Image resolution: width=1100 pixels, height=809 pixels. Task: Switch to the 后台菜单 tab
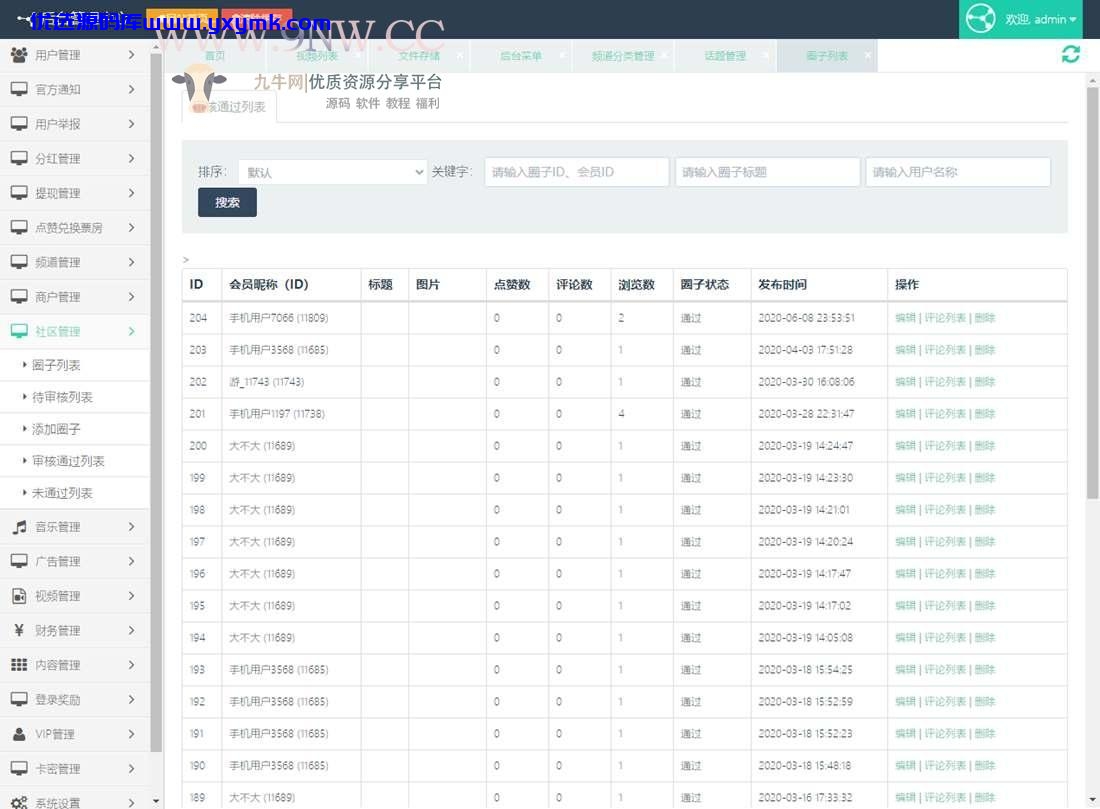[521, 55]
